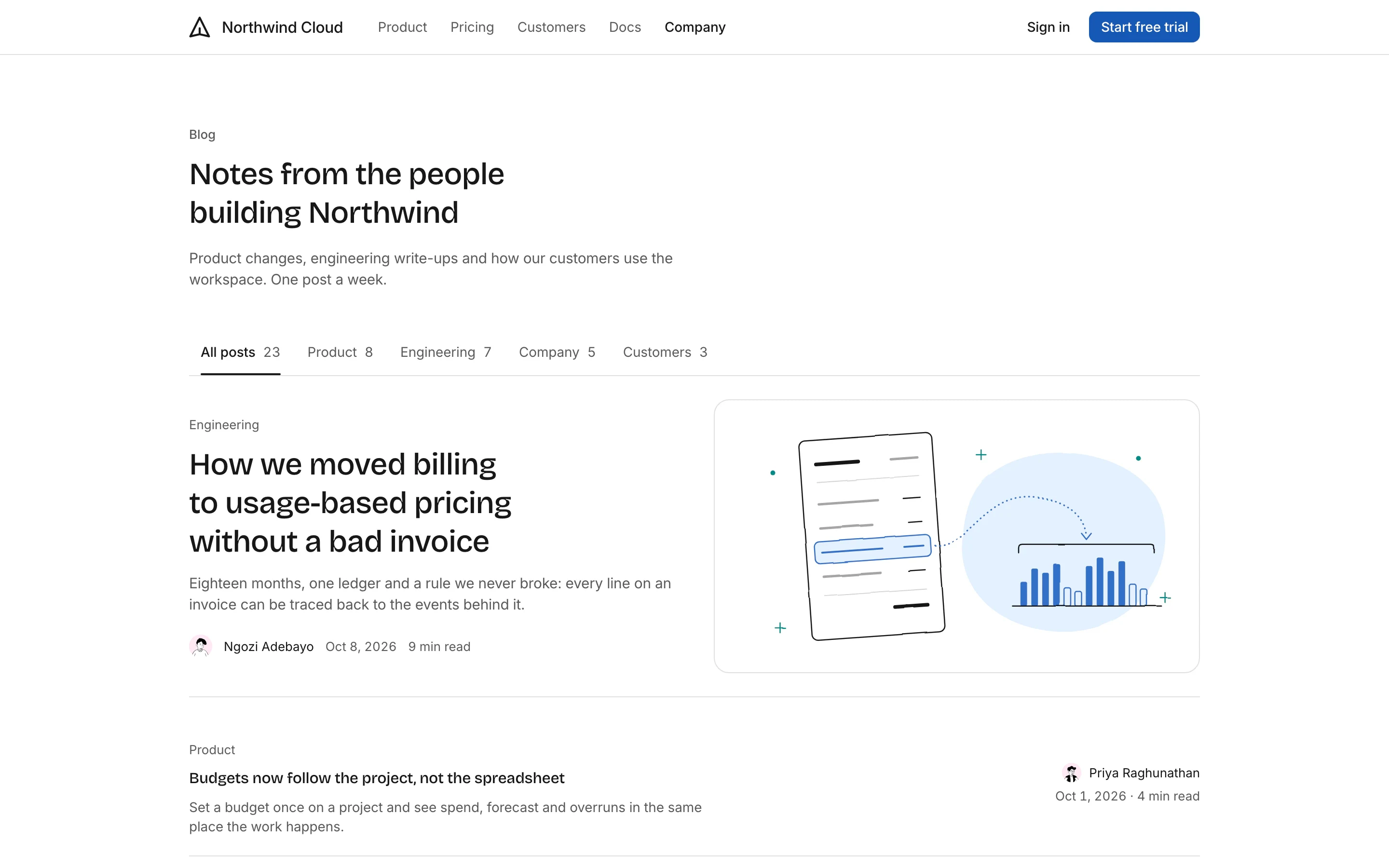Screen dimensions: 1389x868
Task: Go to Pricing in the navigation
Action: coord(472,27)
